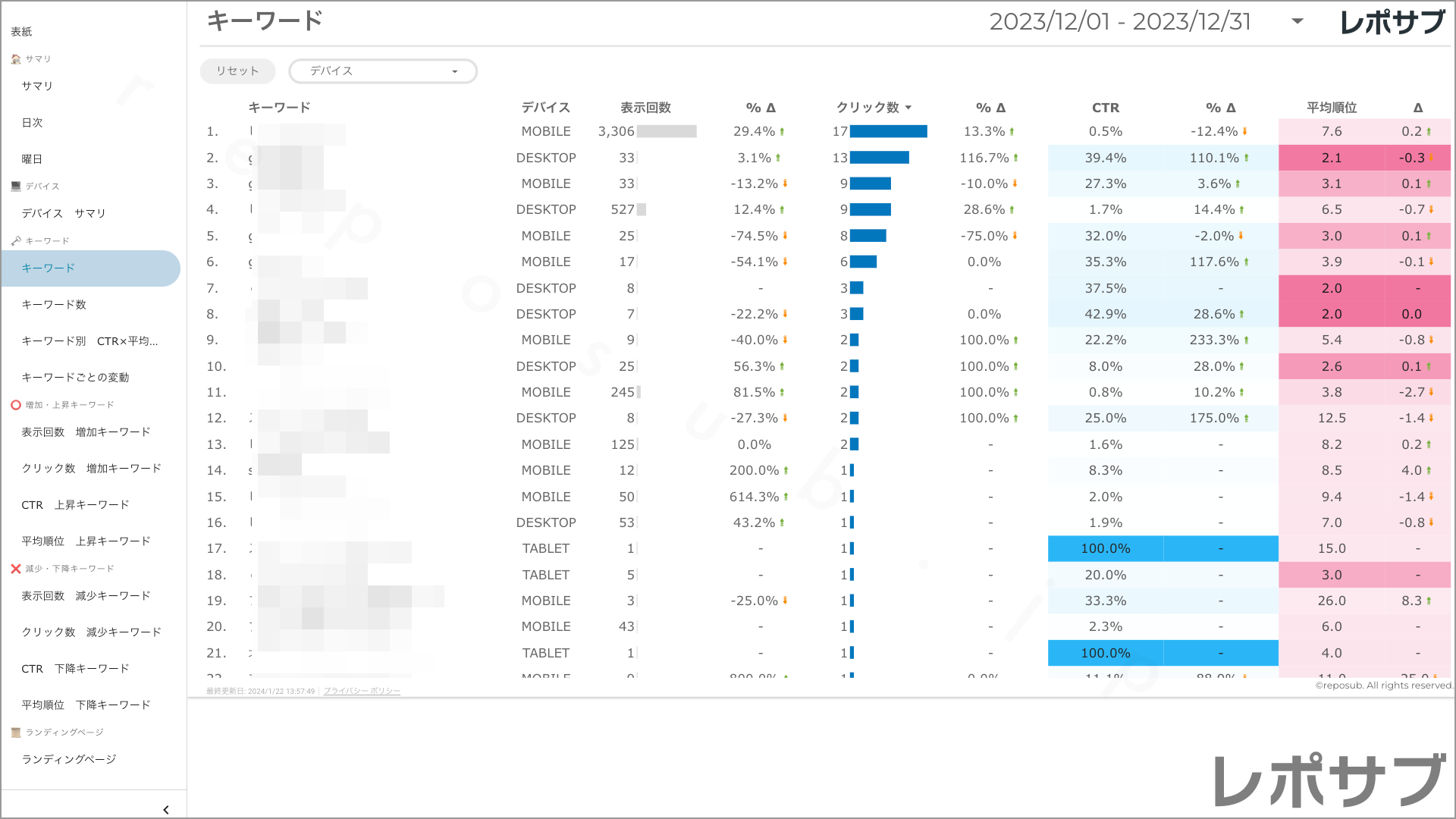Click the laptop icon beside デバイス section
The image size is (1456, 819).
click(16, 187)
